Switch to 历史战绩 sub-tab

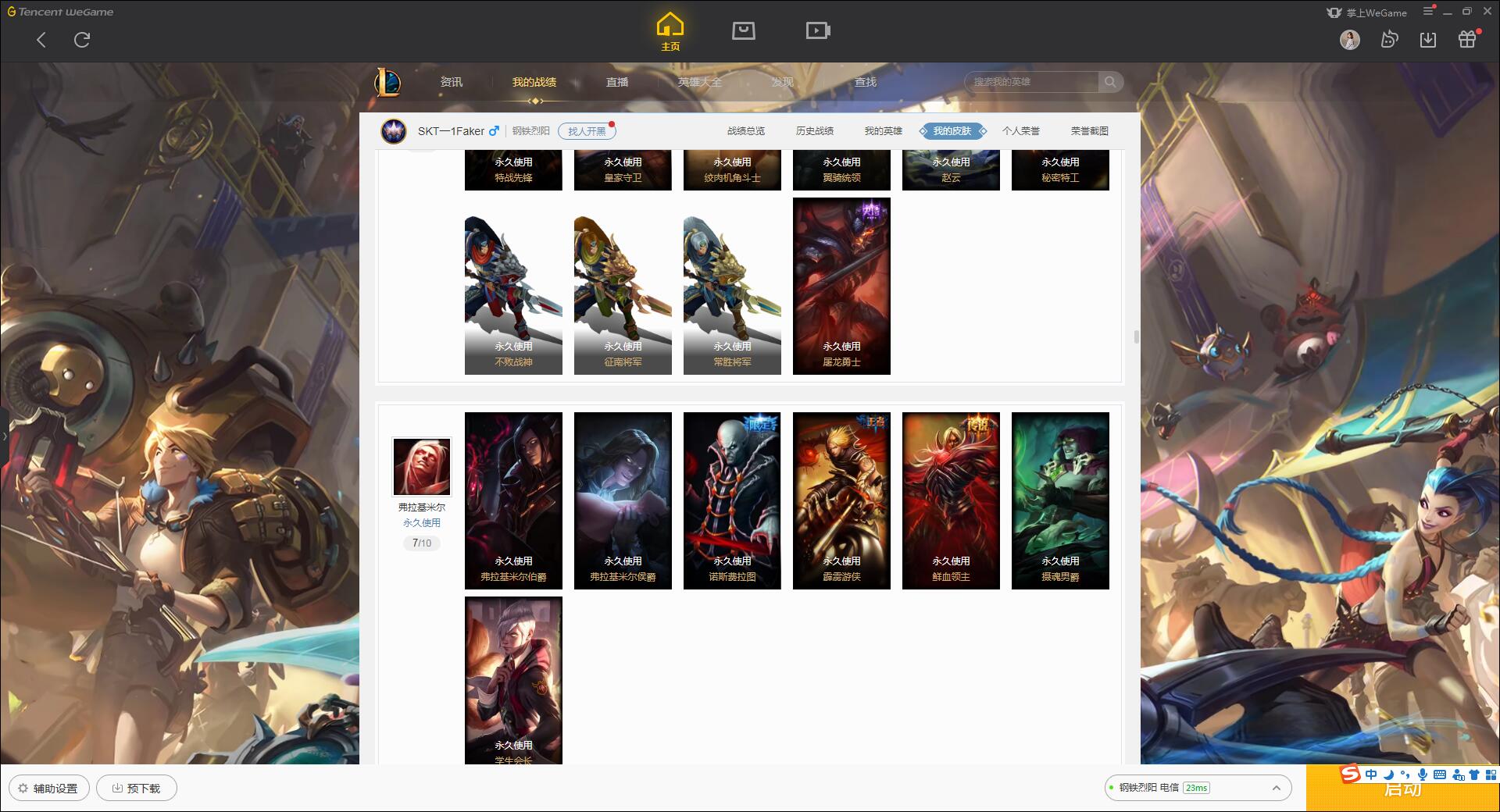[815, 131]
